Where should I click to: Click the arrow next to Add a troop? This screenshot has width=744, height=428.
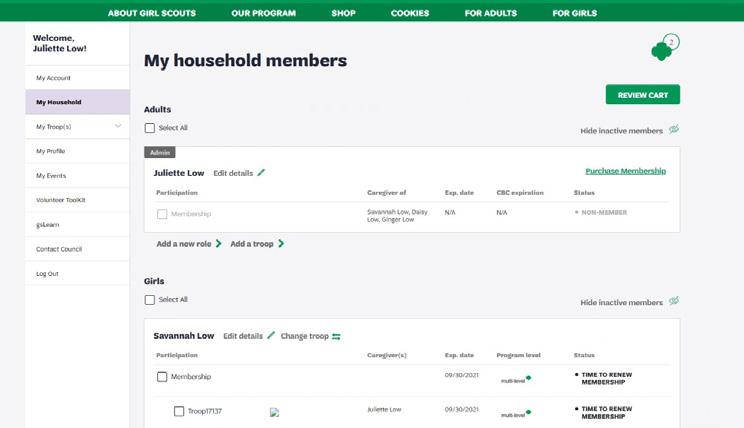(281, 243)
